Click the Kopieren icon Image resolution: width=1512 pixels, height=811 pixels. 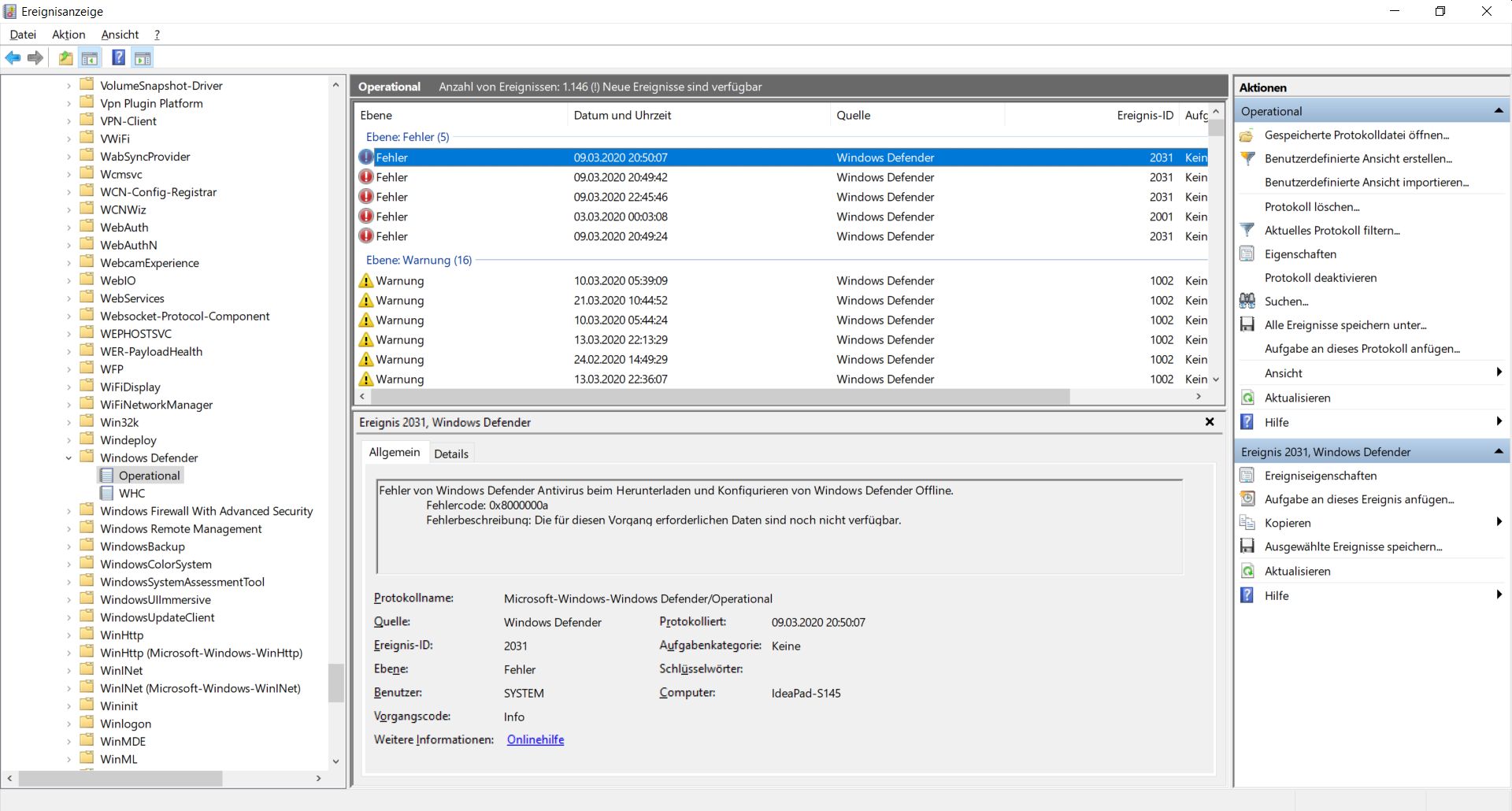[1247, 523]
